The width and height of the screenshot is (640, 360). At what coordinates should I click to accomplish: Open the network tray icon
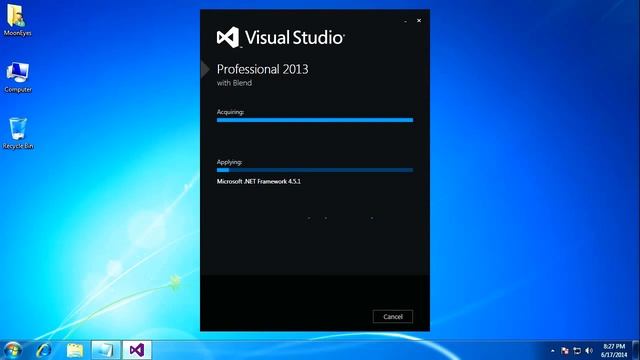pyautogui.click(x=577, y=351)
